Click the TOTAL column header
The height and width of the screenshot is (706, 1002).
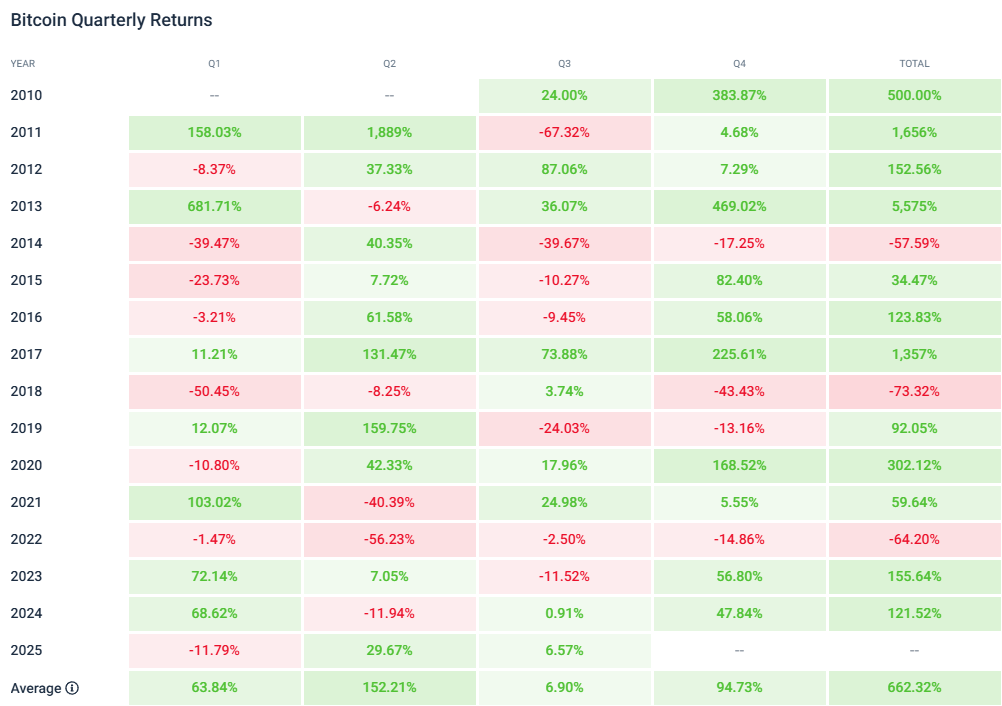point(914,63)
